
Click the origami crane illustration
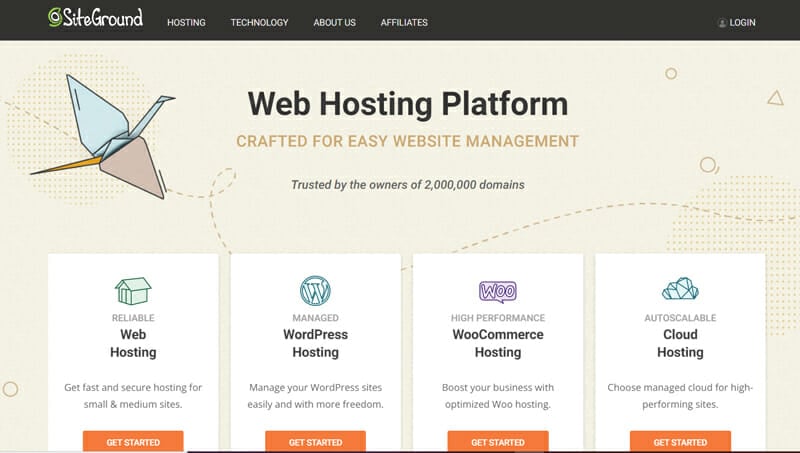click(102, 136)
